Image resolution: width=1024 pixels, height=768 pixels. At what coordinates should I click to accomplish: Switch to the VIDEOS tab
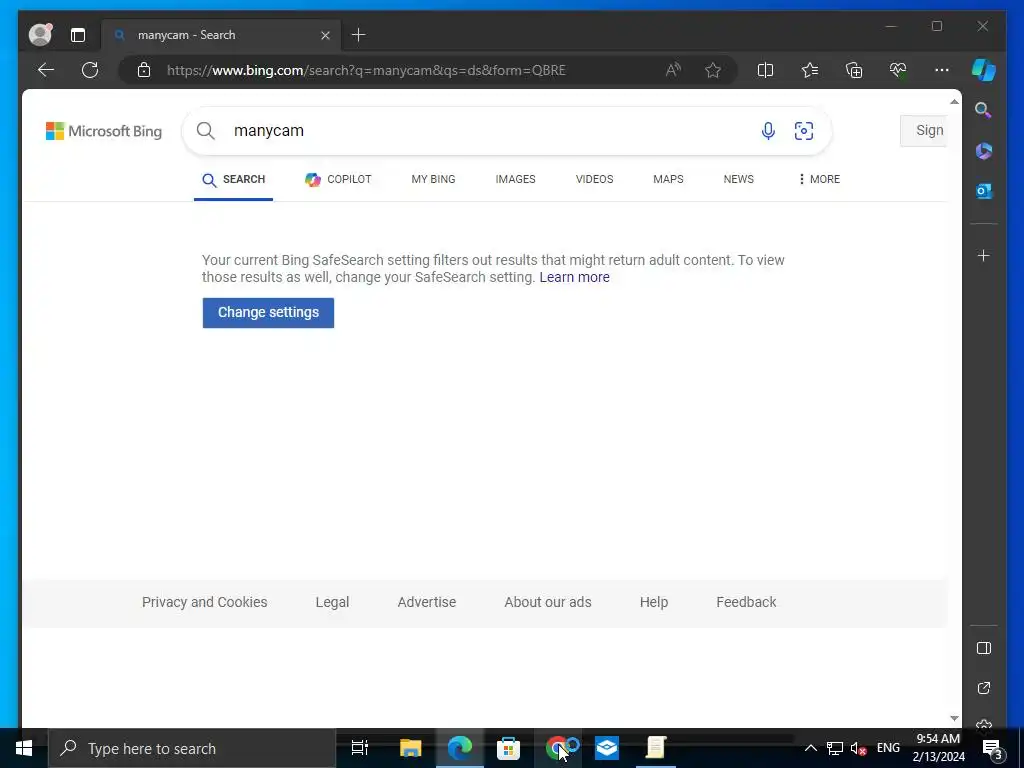594,180
